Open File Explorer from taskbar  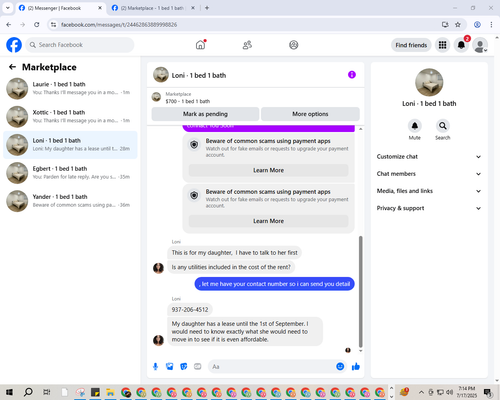pos(110,392)
